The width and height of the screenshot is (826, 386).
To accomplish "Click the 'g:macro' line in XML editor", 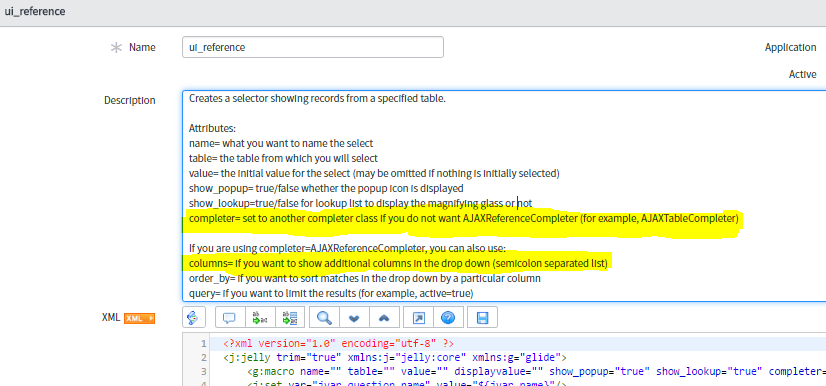I will pyautogui.click(x=536, y=372).
